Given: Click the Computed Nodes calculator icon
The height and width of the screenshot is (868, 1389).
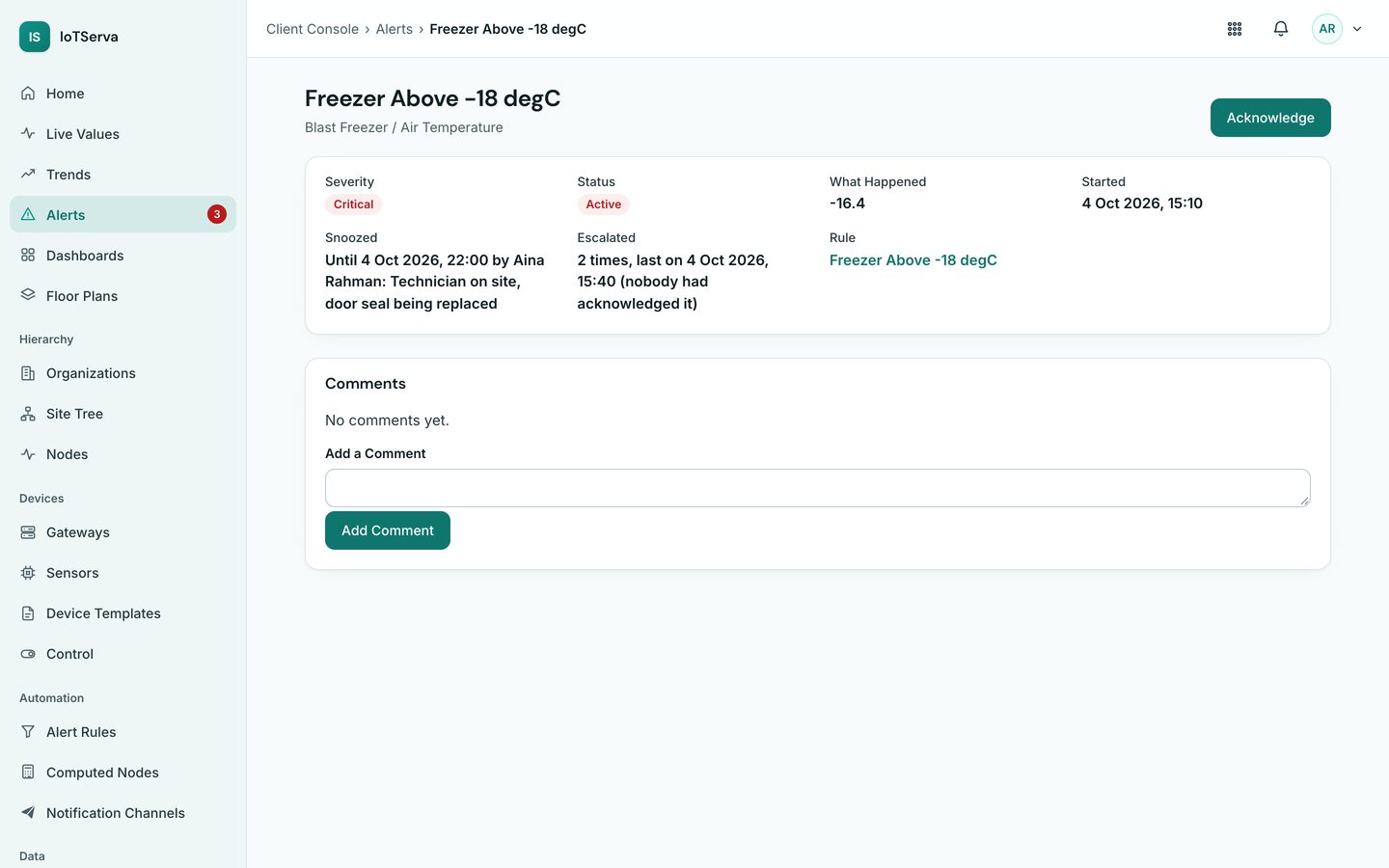Looking at the screenshot, I should point(28,773).
